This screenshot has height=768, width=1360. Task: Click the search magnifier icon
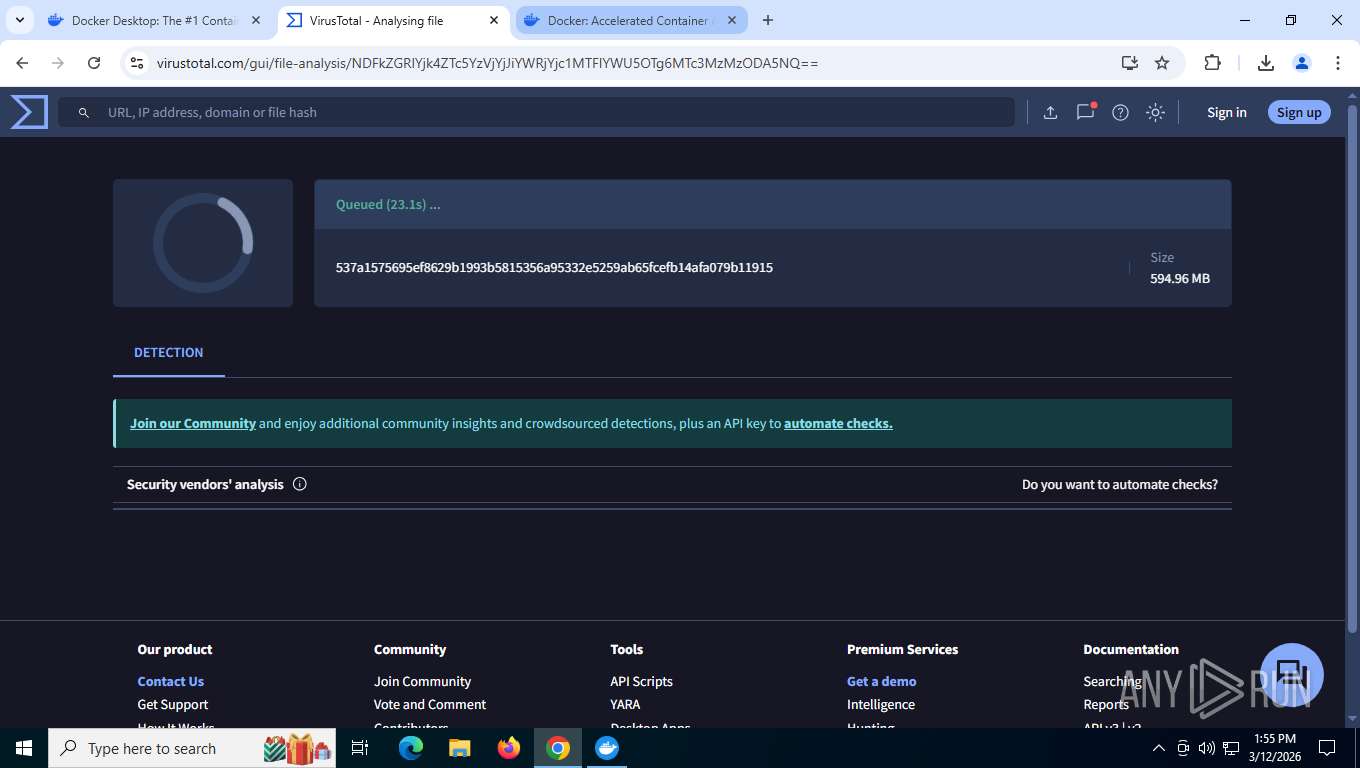84,113
